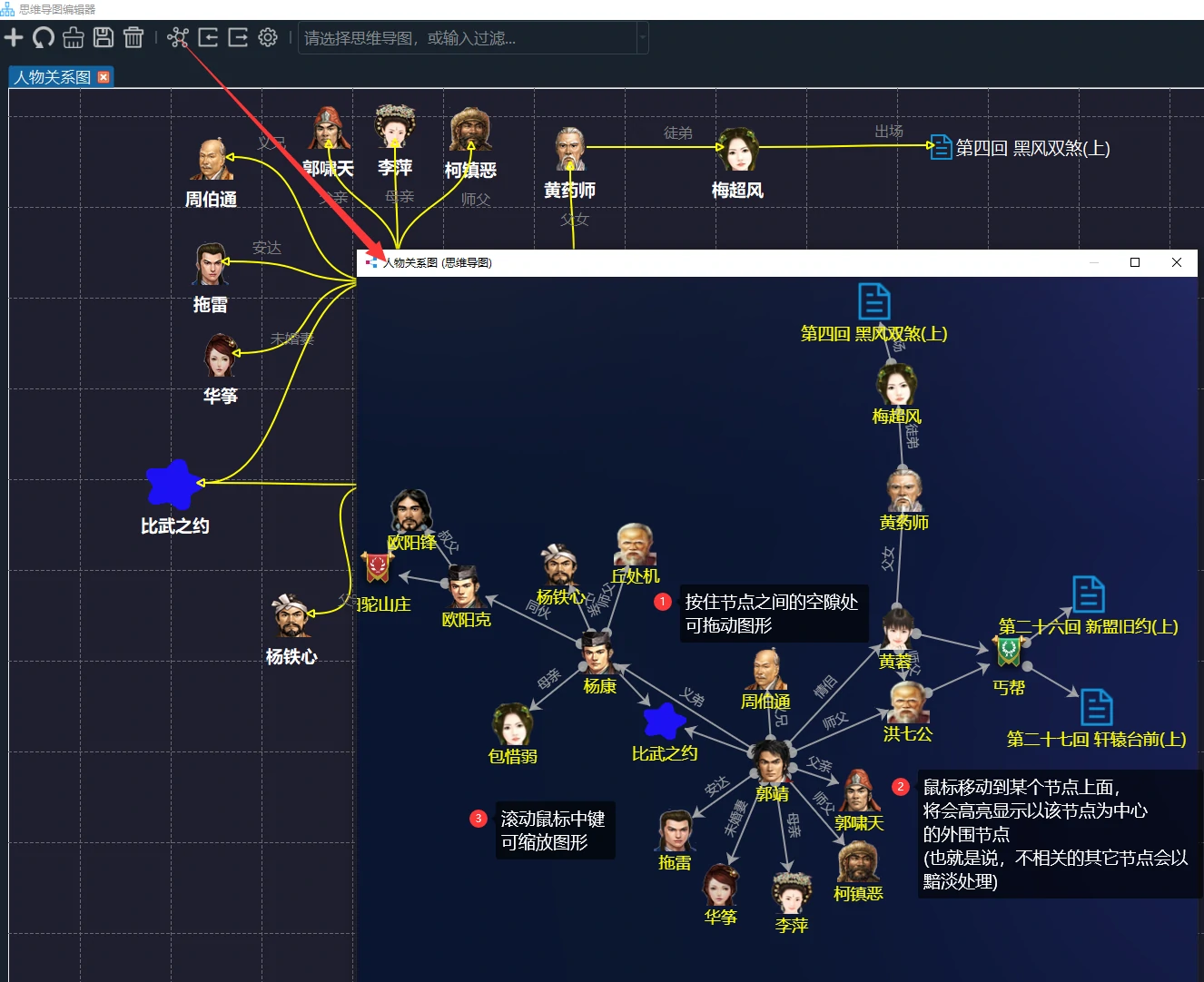
Task: Click the export arrow icon in toolbar
Action: 238,37
